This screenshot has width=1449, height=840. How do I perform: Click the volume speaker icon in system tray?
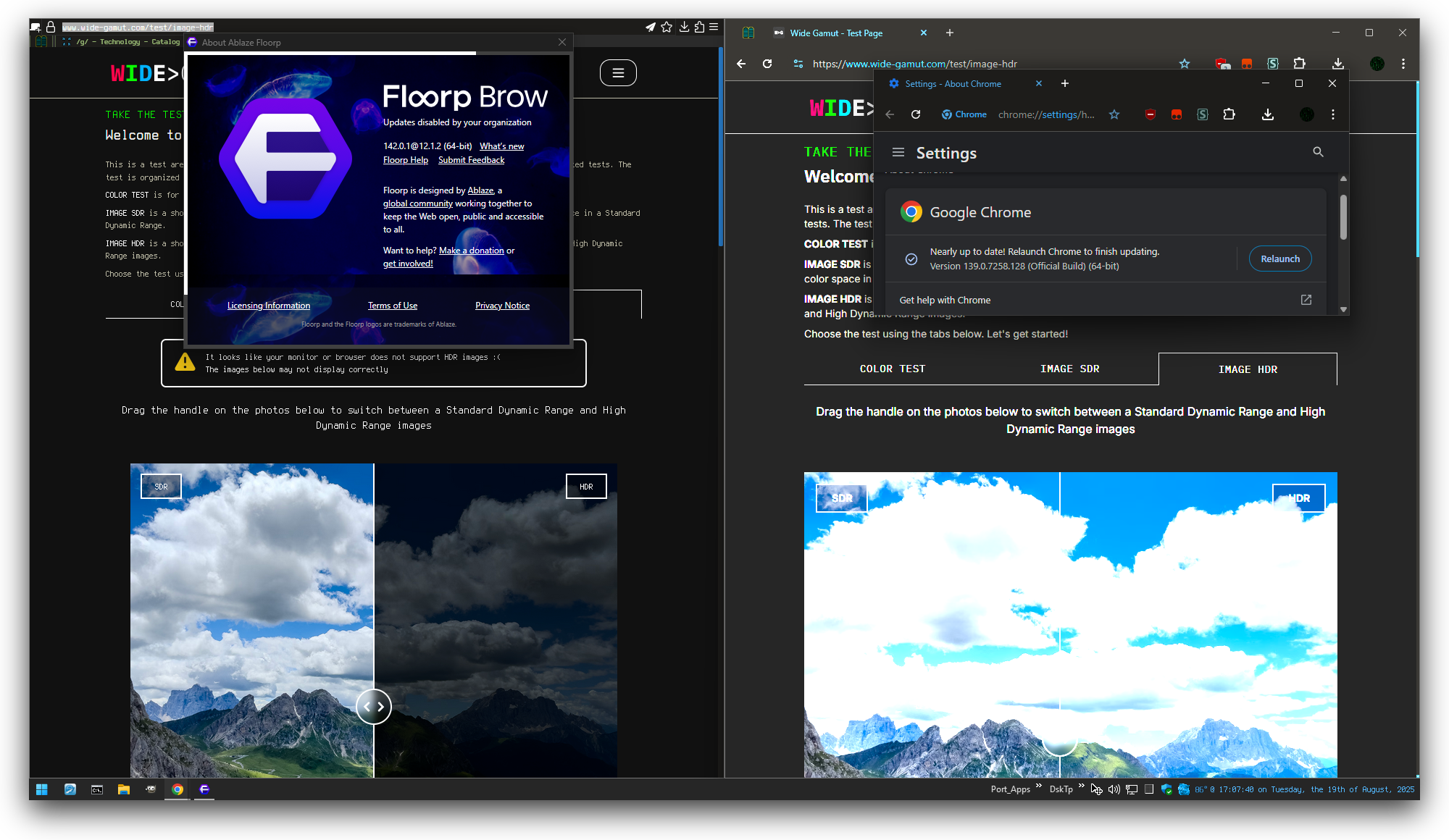point(1114,789)
